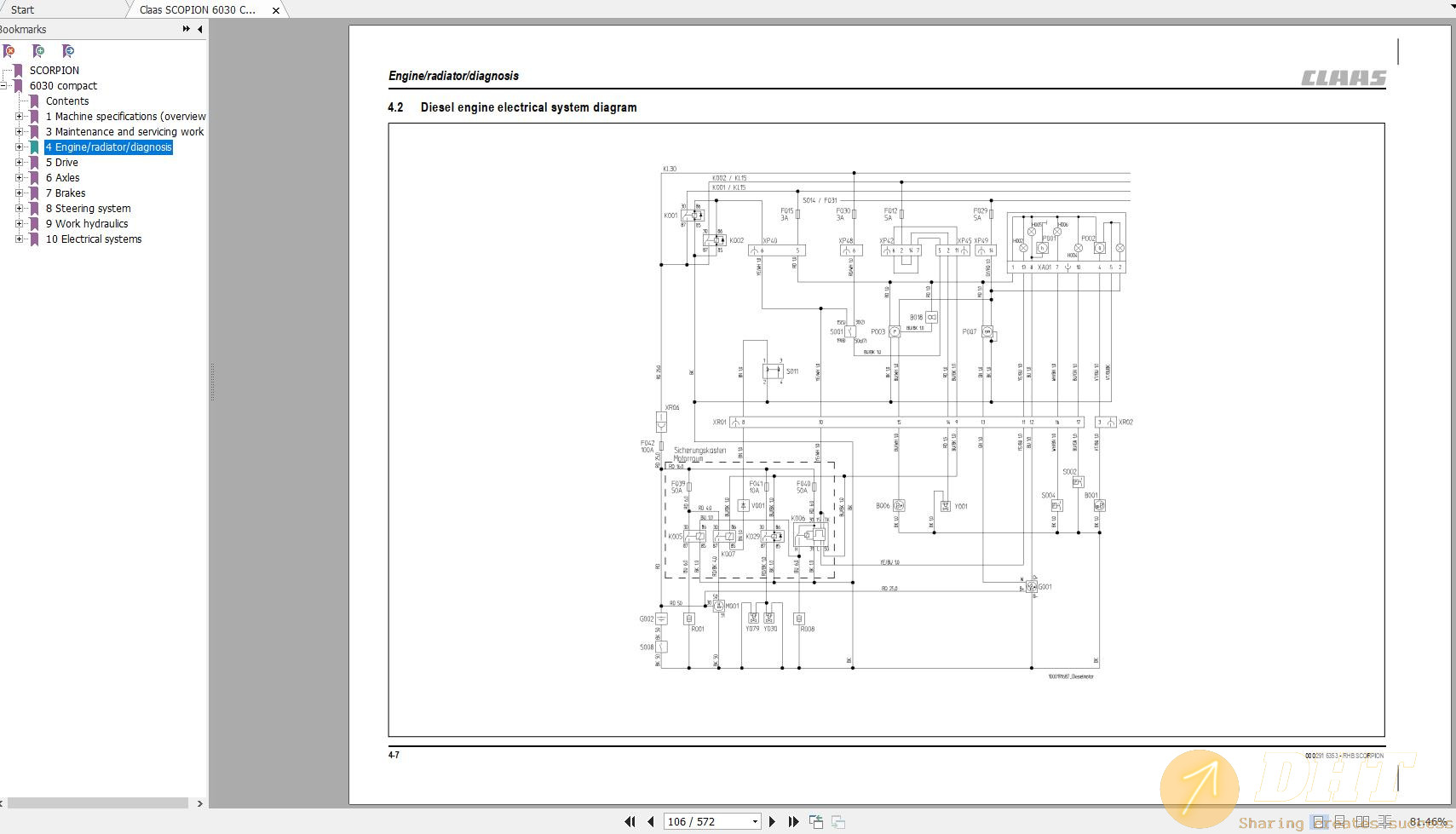Image resolution: width=1456 pixels, height=834 pixels.
Task: Click the page footer number '4-7'
Action: 394,755
